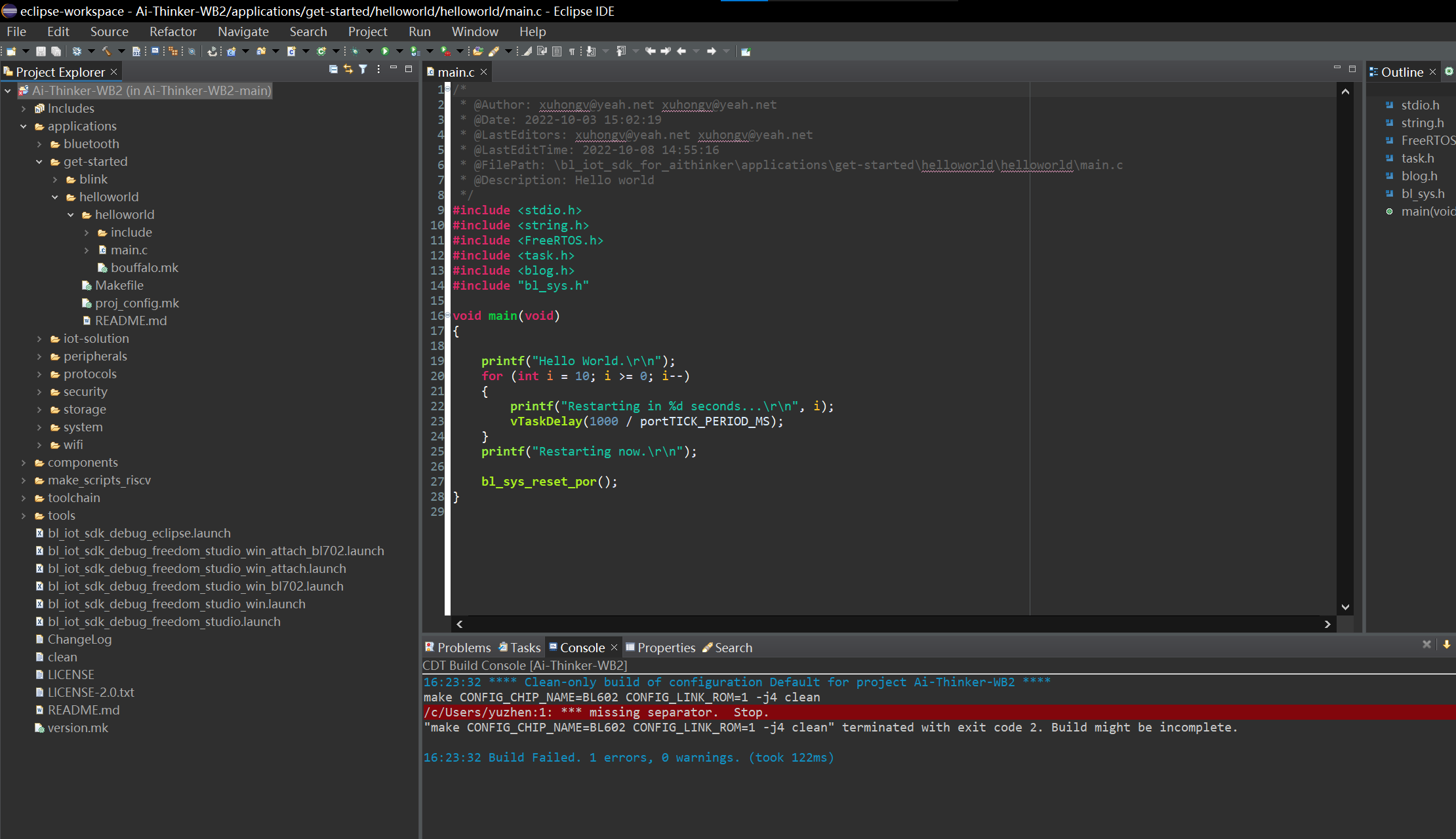This screenshot has width=1456, height=839.
Task: Collapse the applications folder
Action: (x=24, y=126)
